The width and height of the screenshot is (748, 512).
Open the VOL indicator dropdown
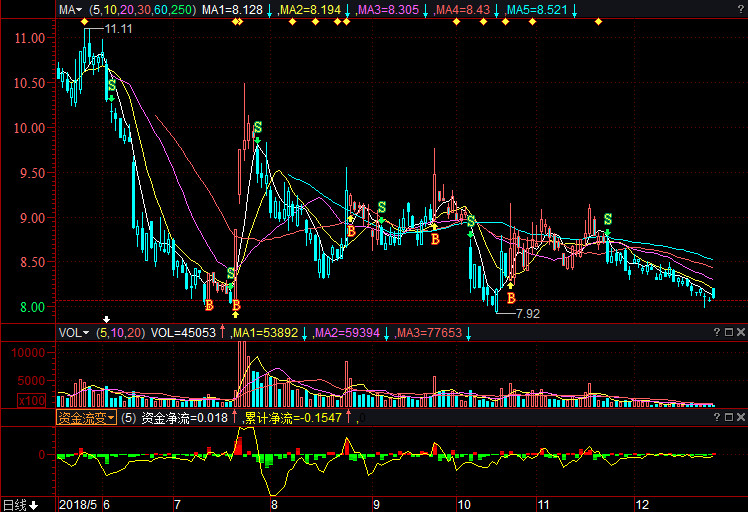click(x=73, y=332)
